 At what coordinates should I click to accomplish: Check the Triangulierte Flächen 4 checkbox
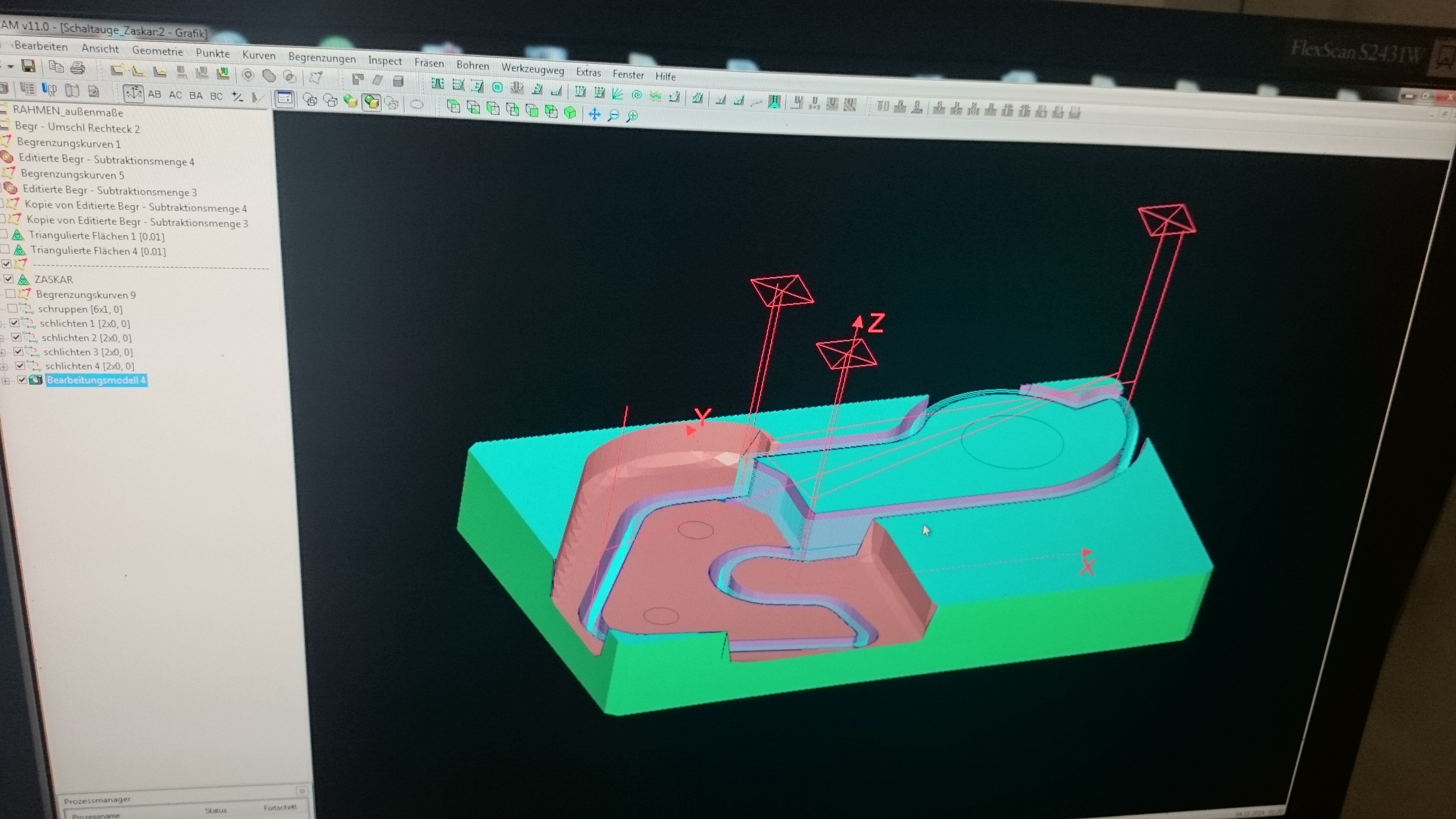5,249
